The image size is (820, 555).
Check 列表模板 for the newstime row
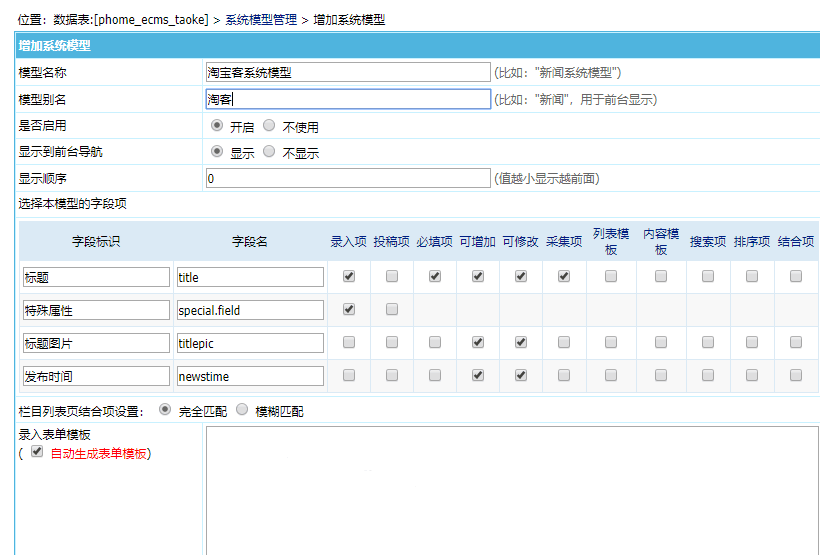pos(611,375)
